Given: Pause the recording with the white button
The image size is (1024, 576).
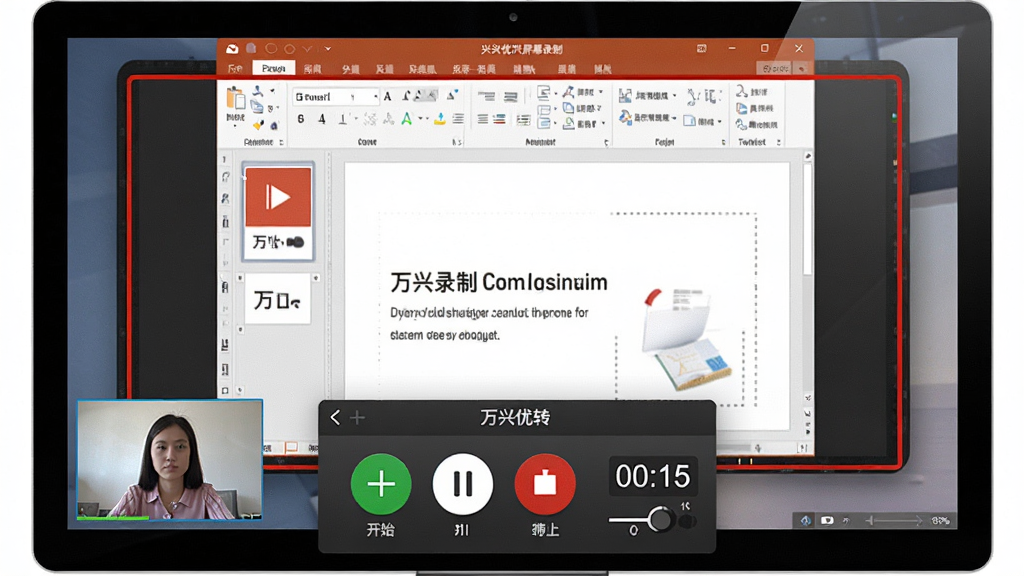Looking at the screenshot, I should [x=463, y=484].
